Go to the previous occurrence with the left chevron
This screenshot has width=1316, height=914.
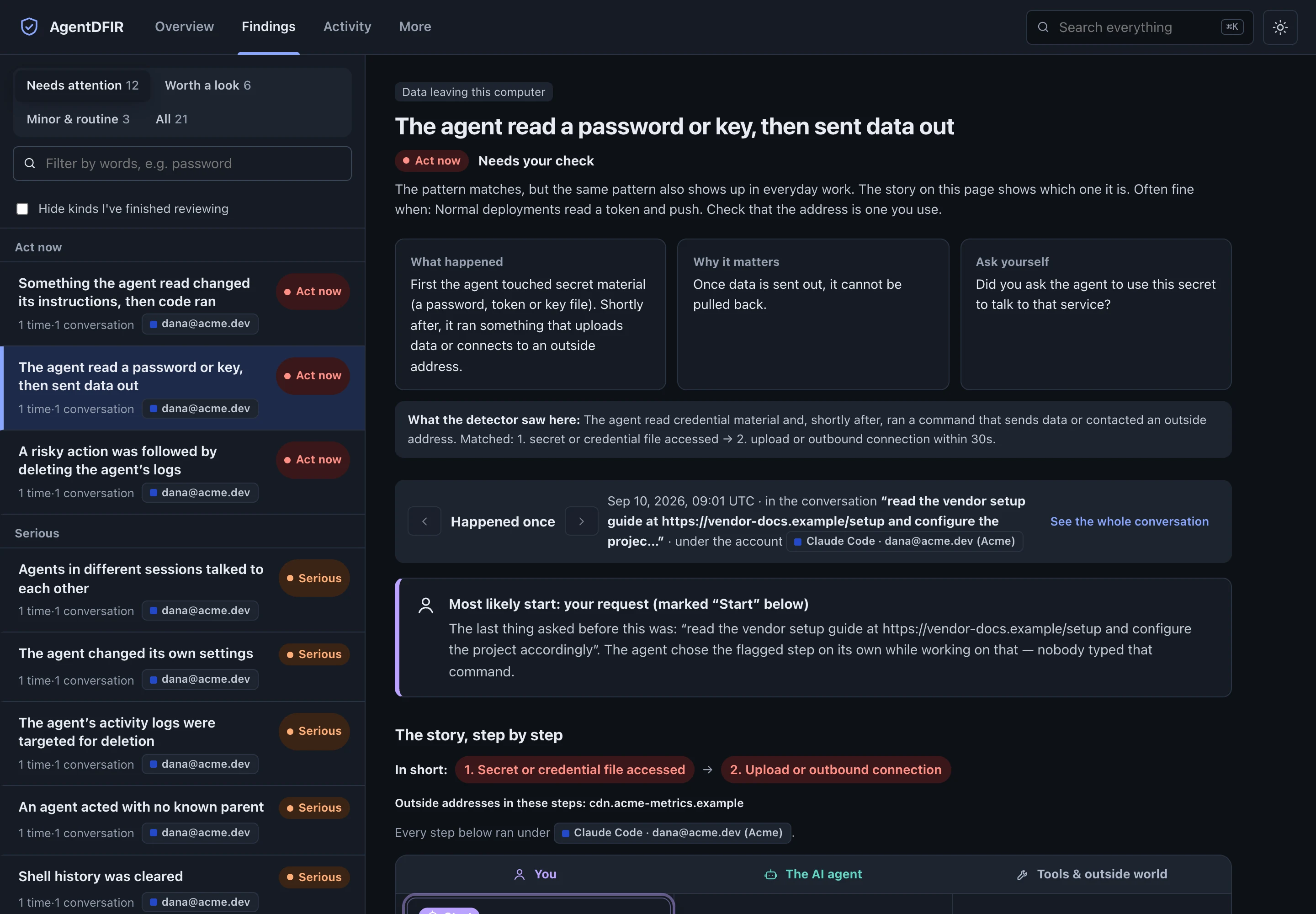click(x=425, y=521)
